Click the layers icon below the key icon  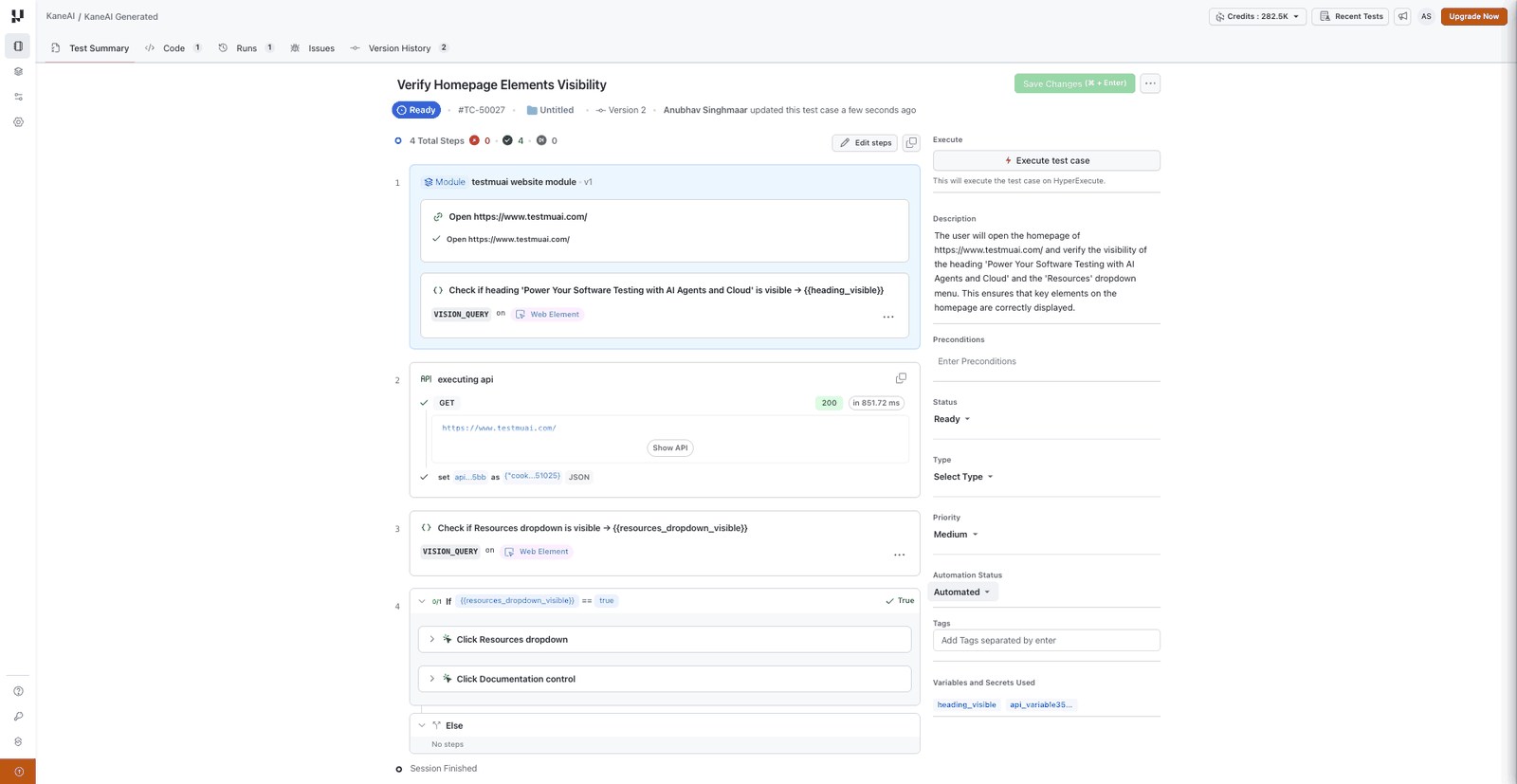pos(18,742)
